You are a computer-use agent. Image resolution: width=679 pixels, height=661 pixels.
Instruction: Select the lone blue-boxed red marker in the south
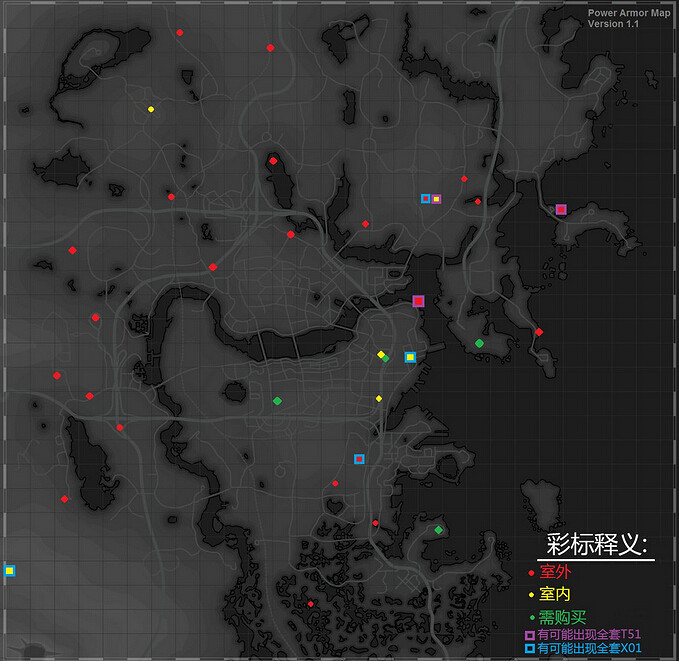point(359,459)
